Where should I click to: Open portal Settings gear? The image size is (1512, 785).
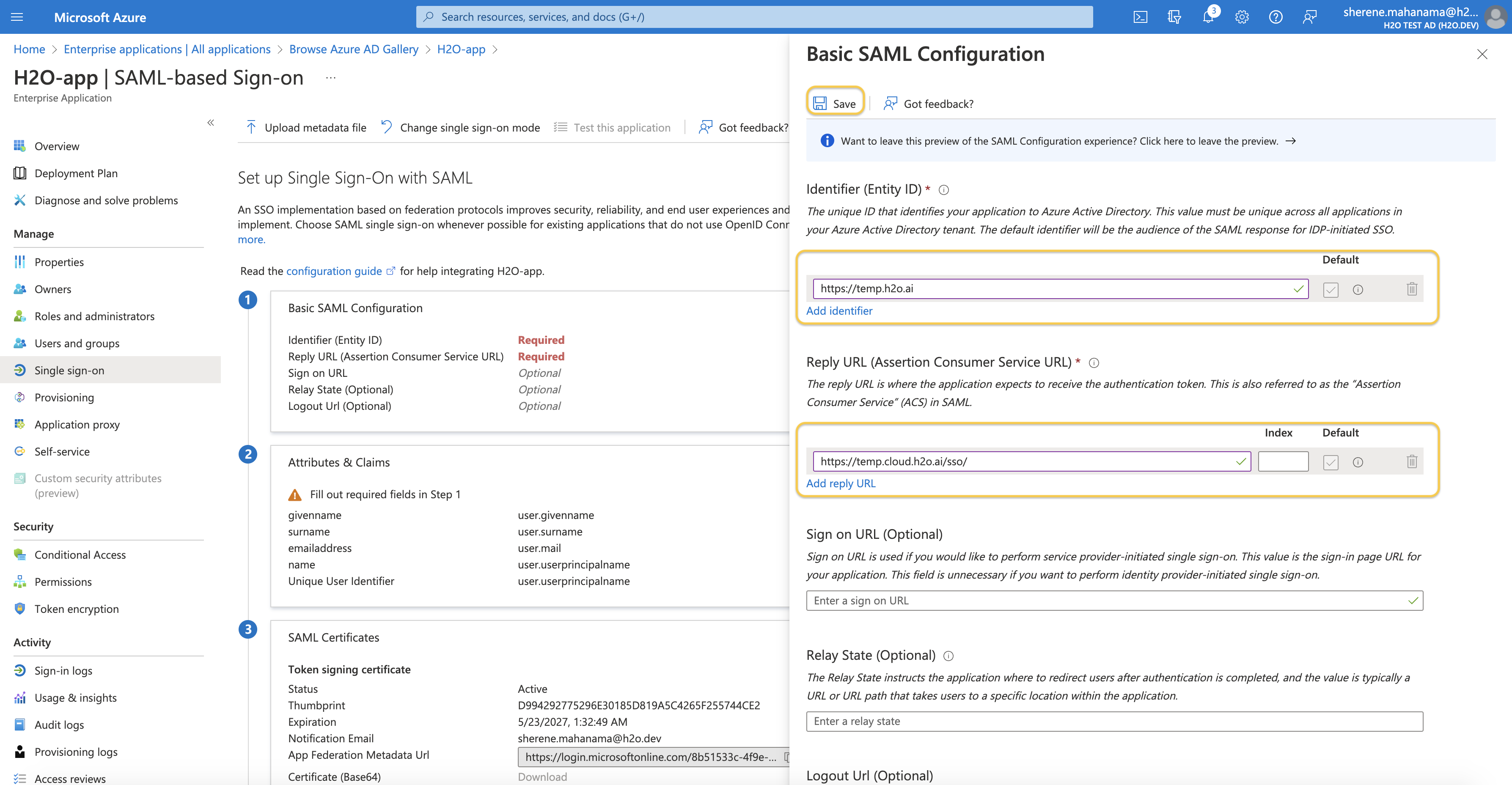pos(1241,17)
